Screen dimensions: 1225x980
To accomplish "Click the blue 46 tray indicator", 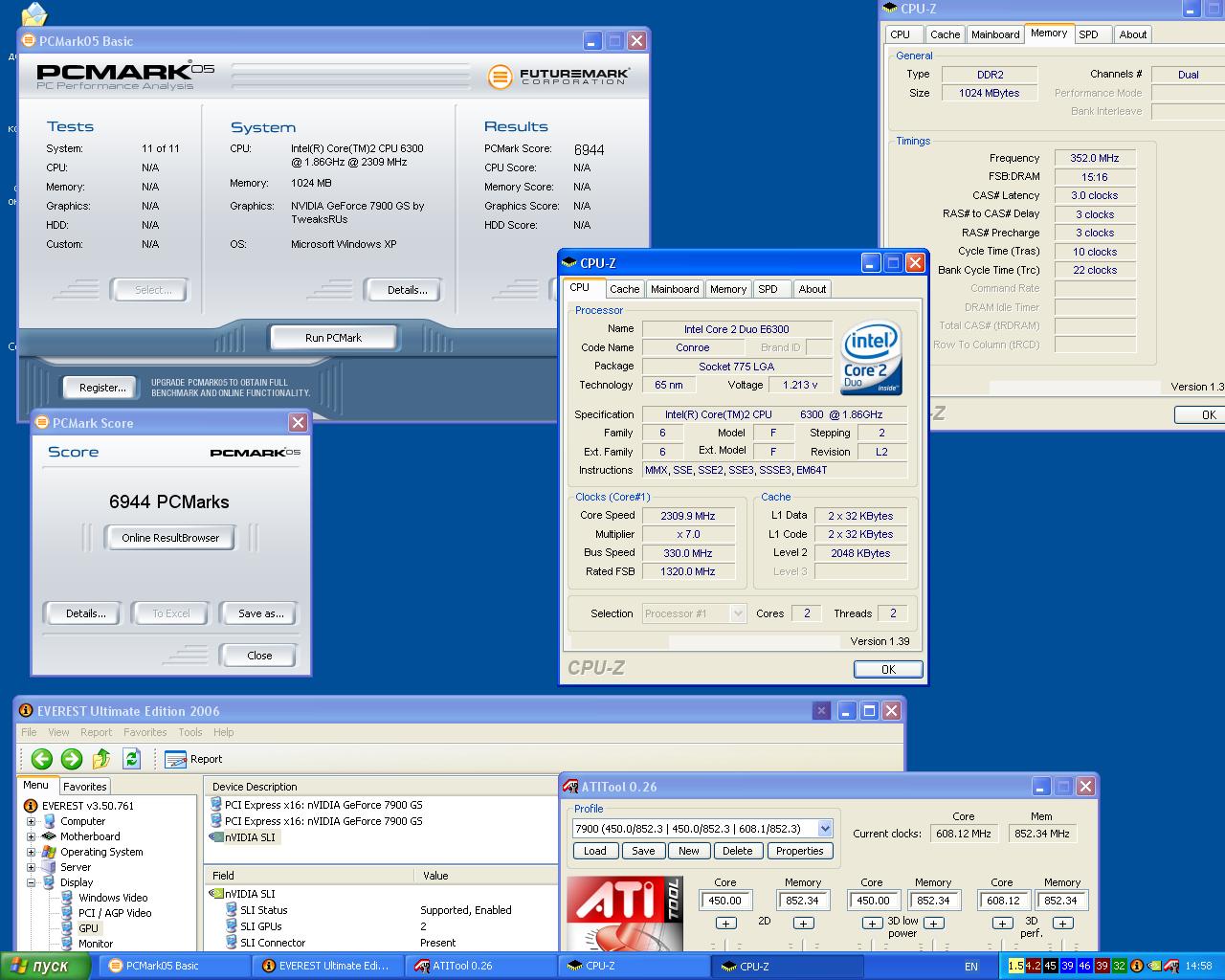I will pos(1085,966).
